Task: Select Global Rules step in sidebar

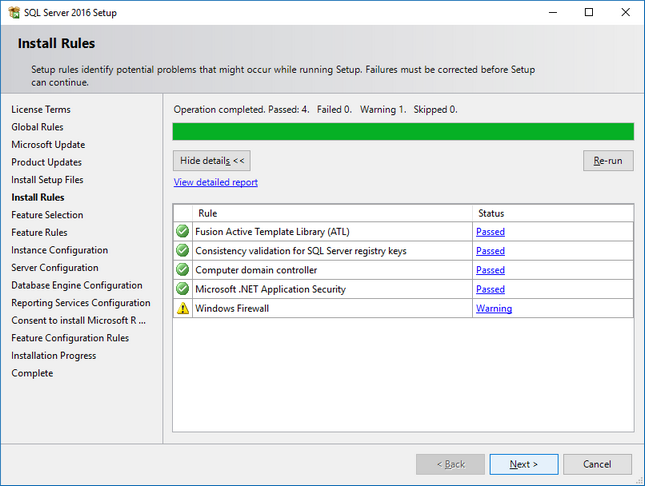Action: coord(37,127)
